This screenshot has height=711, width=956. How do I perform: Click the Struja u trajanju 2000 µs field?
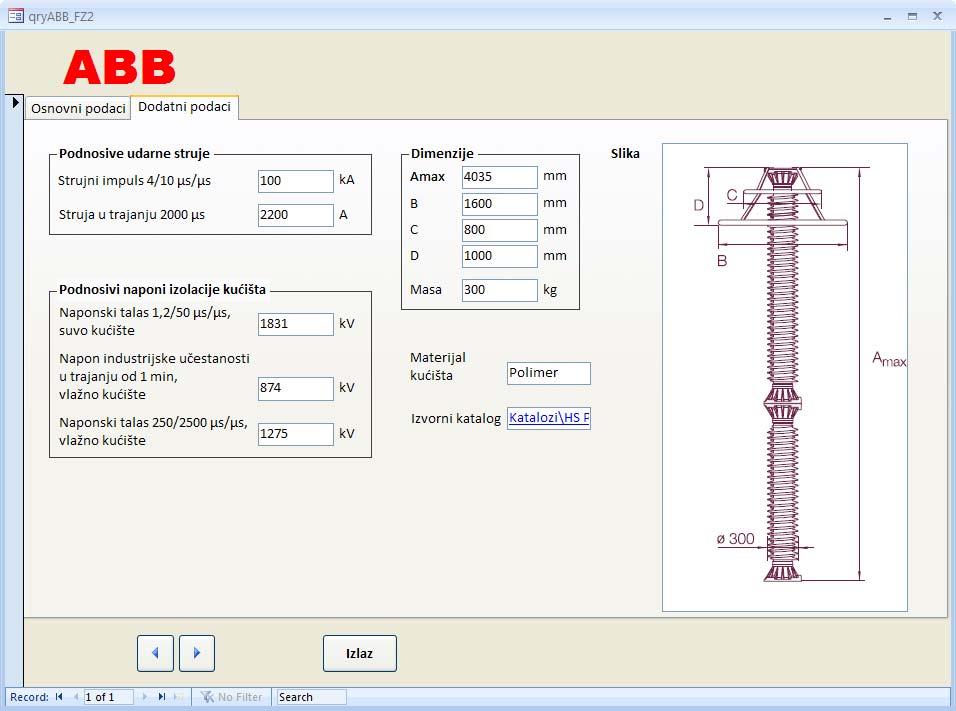[296, 215]
